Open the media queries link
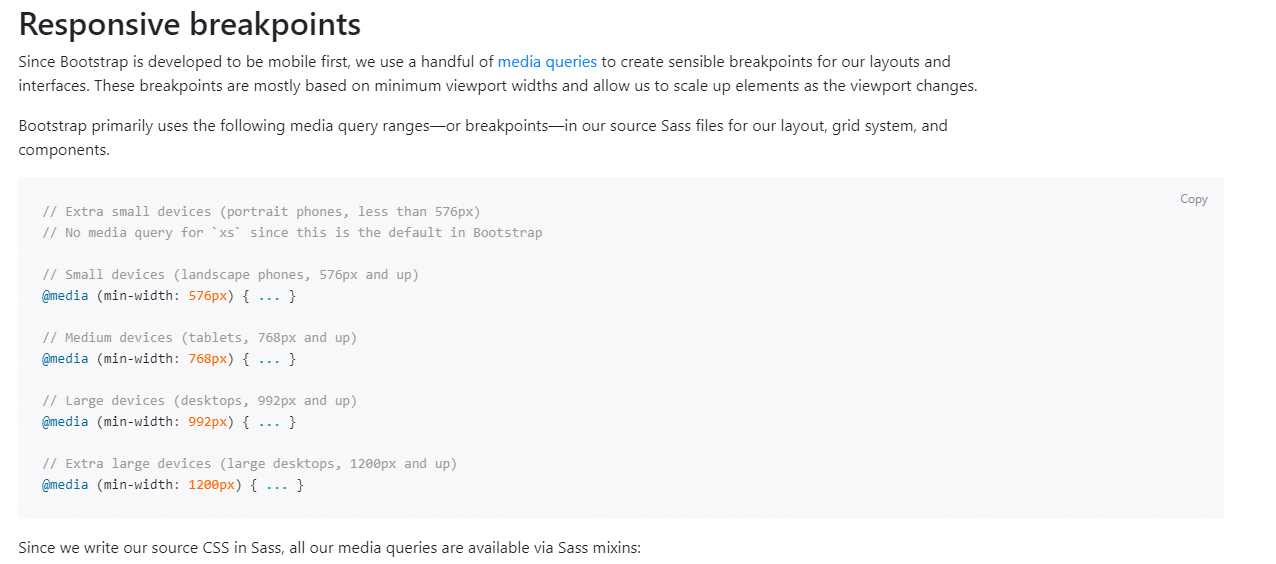 point(547,62)
